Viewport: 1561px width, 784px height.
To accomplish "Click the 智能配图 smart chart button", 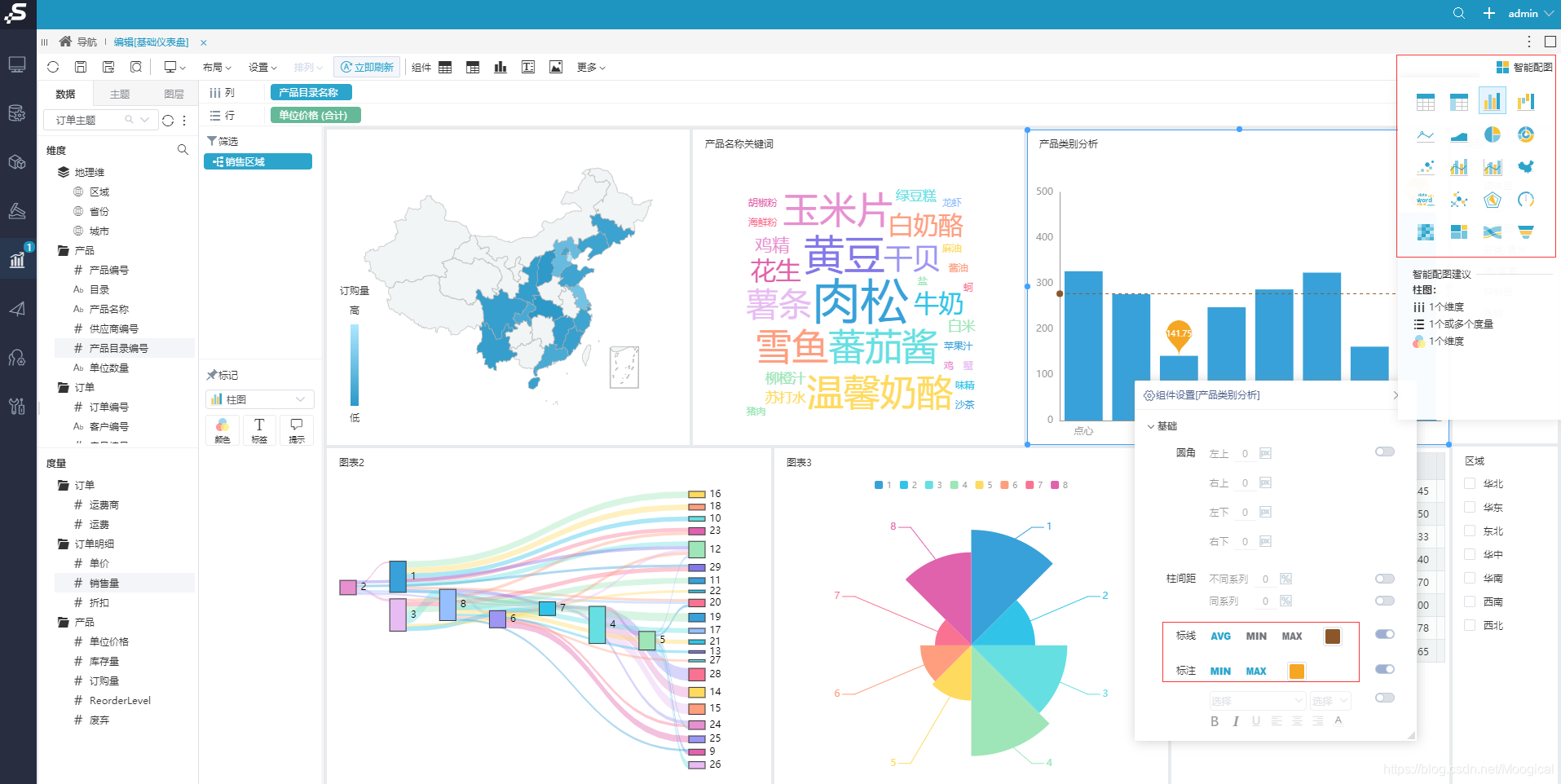I will tap(1524, 67).
